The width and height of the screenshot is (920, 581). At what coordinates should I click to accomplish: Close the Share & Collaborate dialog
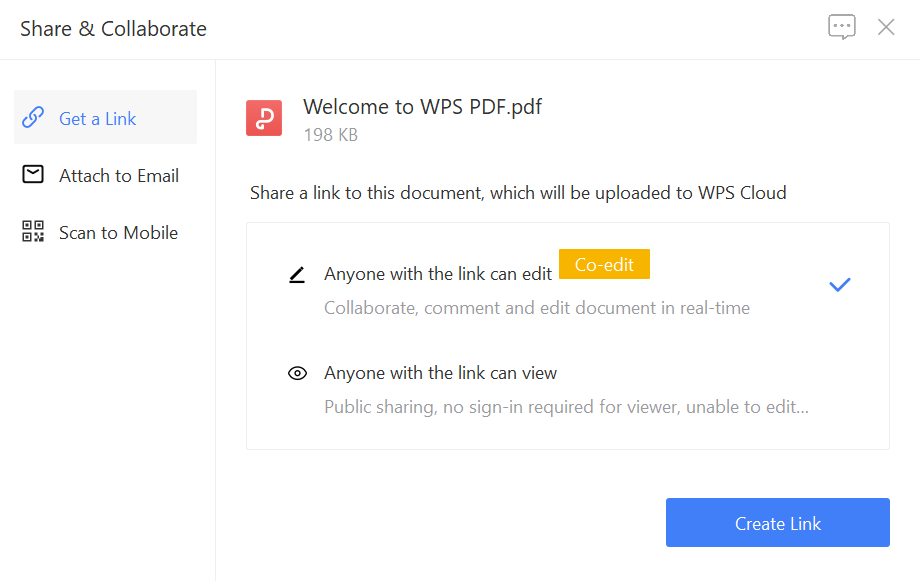[886, 27]
